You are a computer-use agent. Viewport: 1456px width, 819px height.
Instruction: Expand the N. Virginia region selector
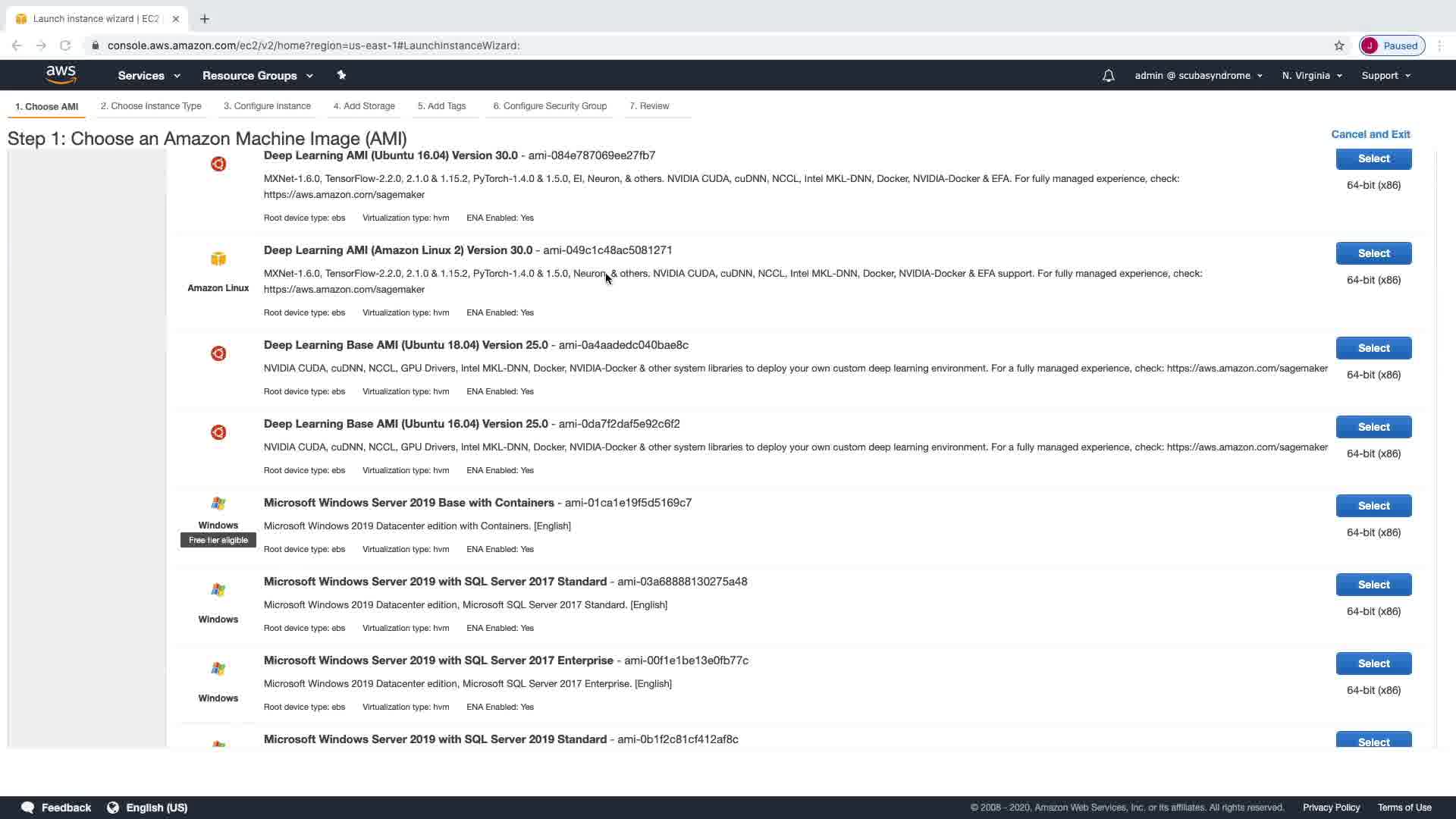(1312, 76)
